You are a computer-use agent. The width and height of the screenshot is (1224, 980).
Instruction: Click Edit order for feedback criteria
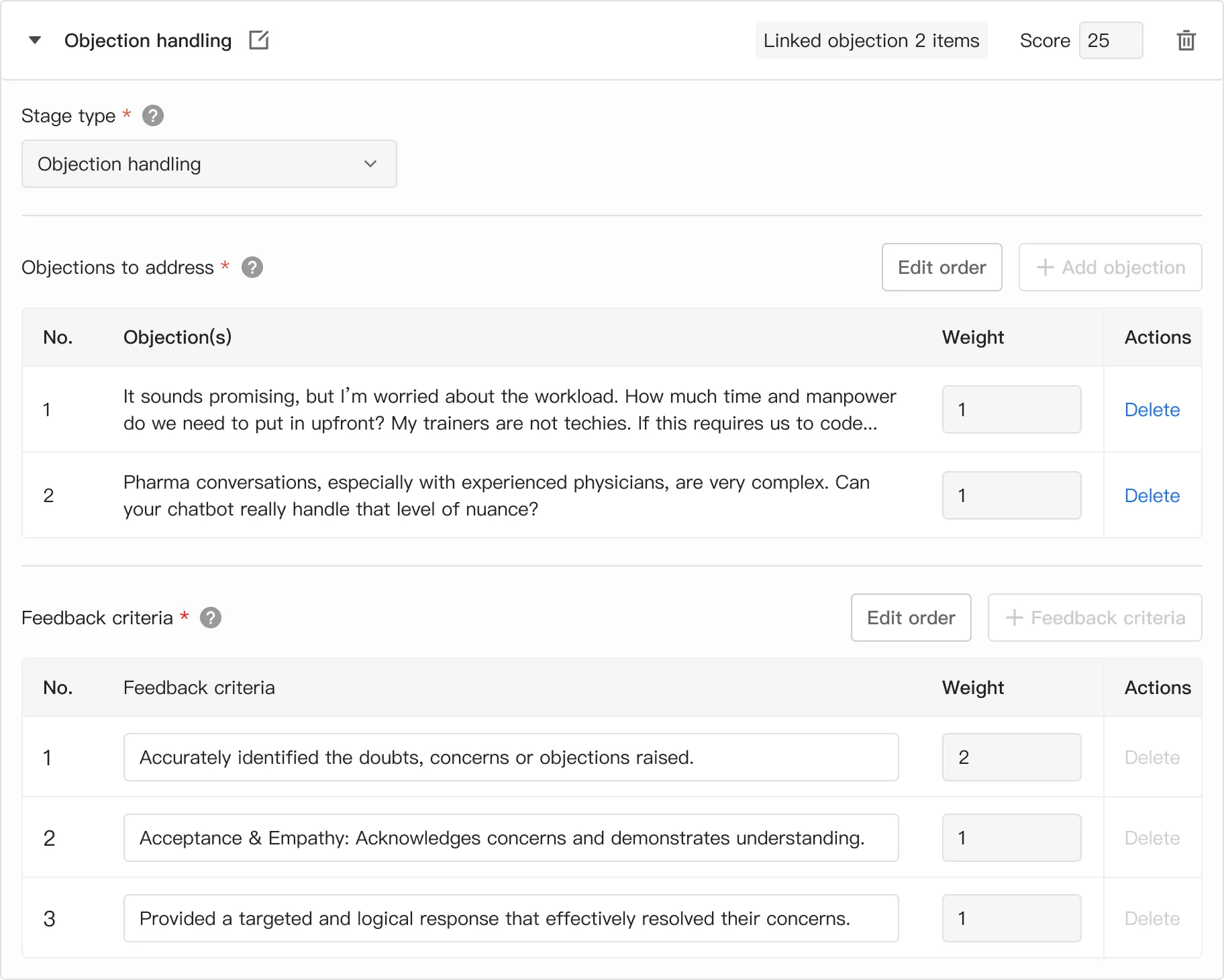tap(911, 618)
